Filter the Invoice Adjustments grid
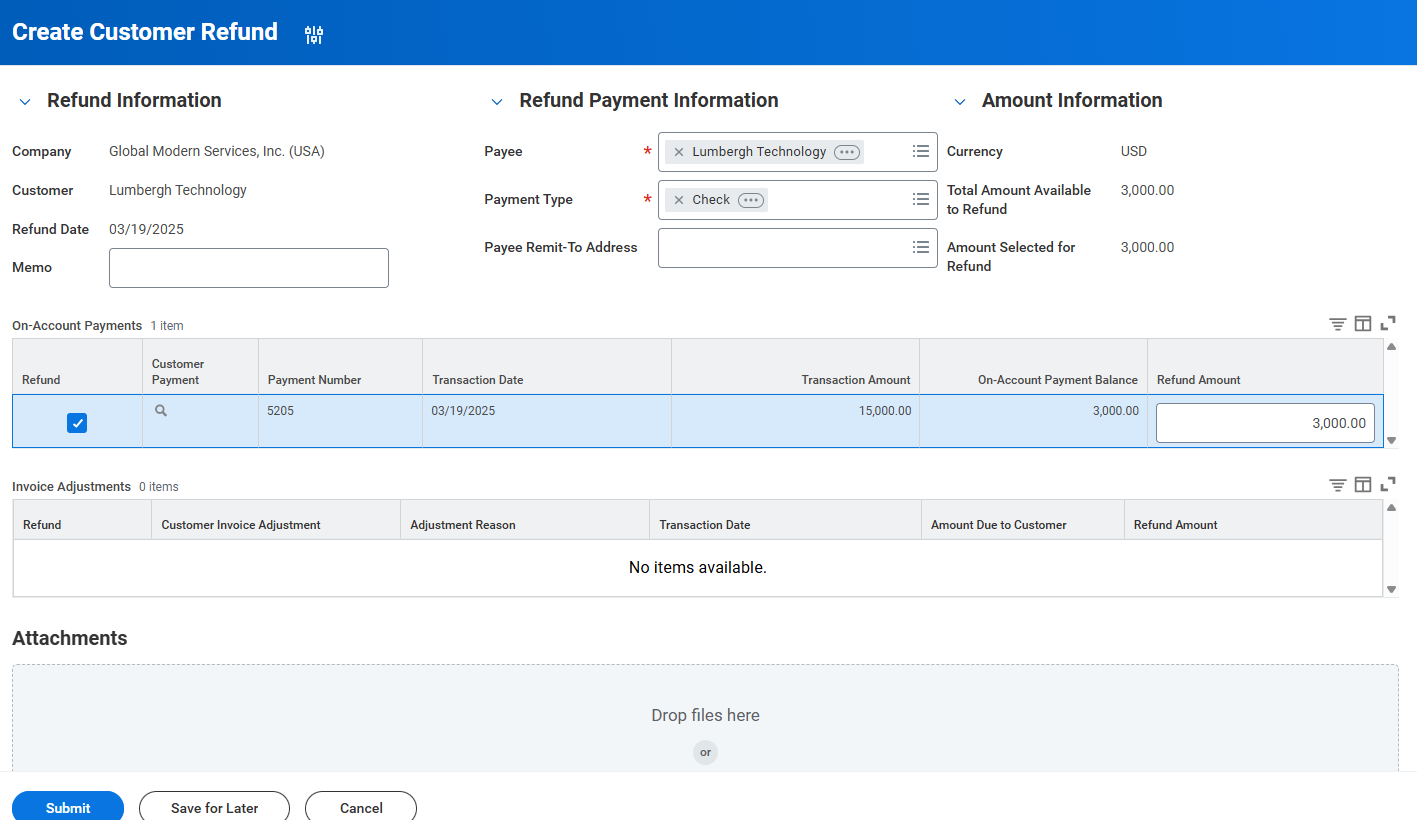The height and width of the screenshot is (820, 1417). click(1337, 485)
